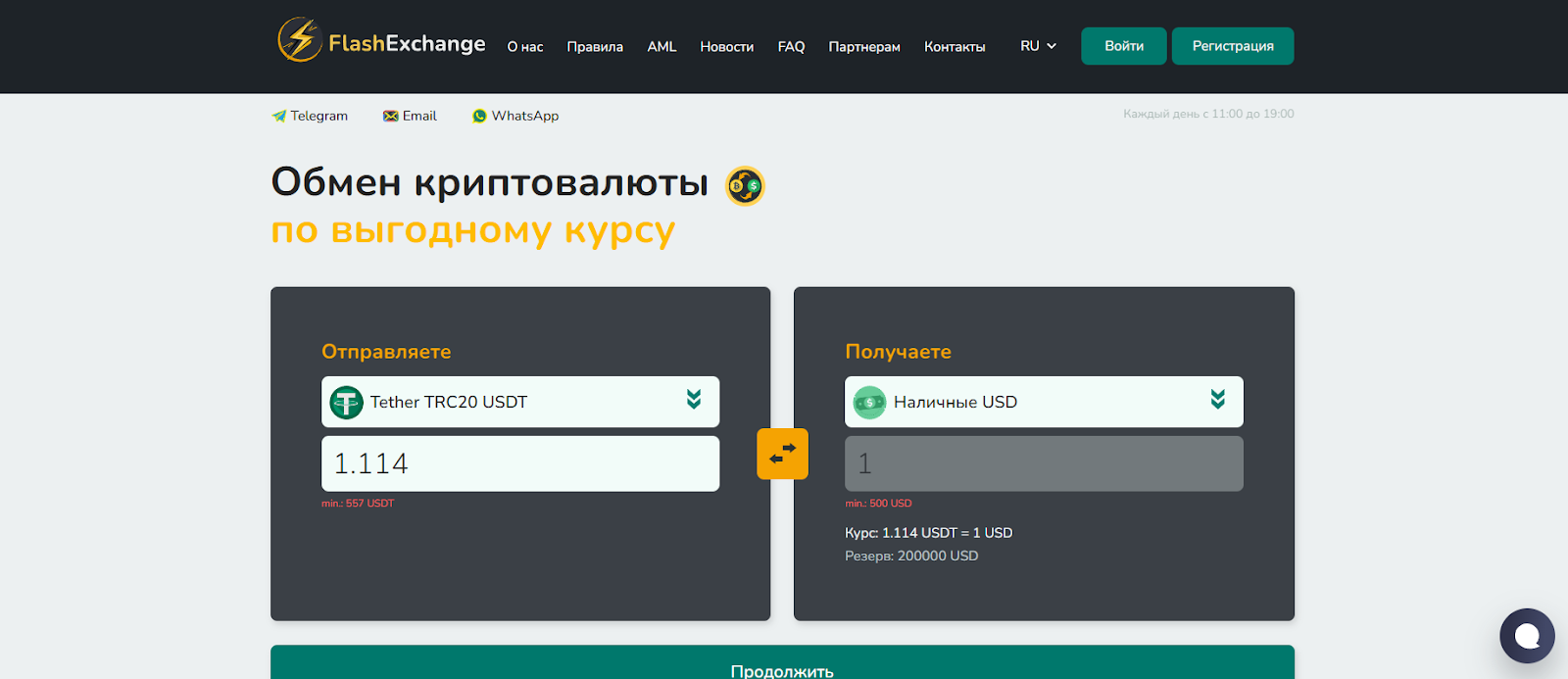Click the min.: 500 USD hint

pos(878,504)
